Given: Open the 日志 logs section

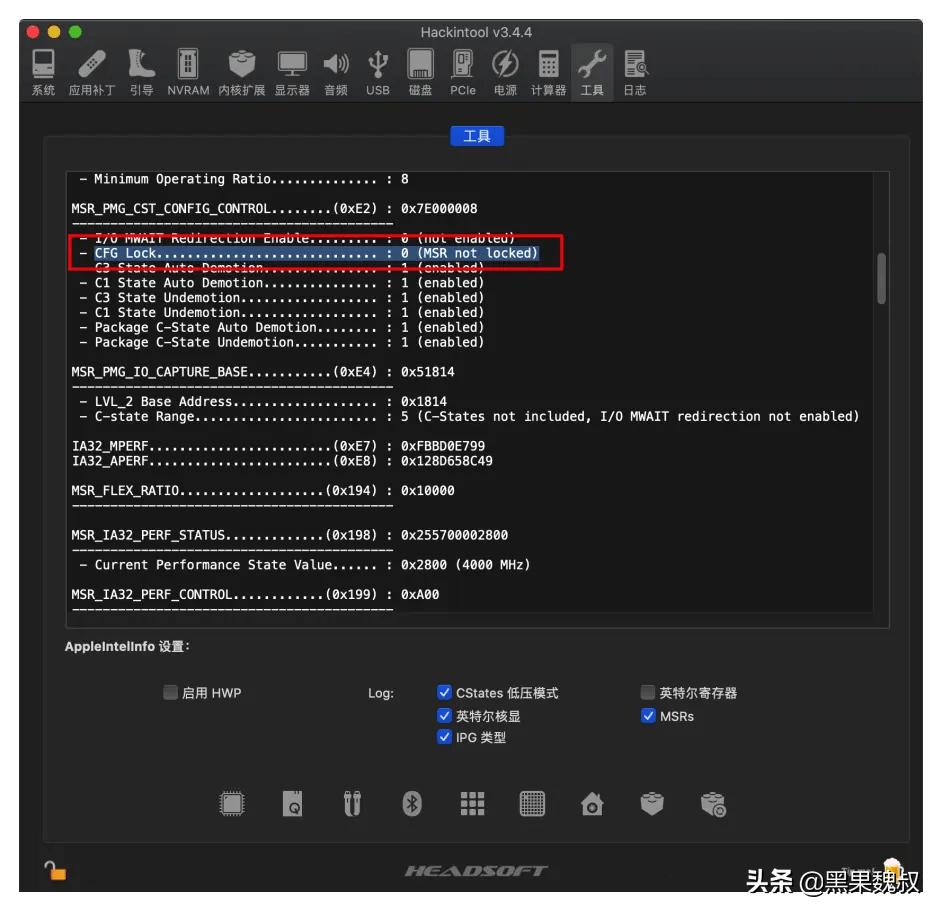Looking at the screenshot, I should click(x=635, y=73).
